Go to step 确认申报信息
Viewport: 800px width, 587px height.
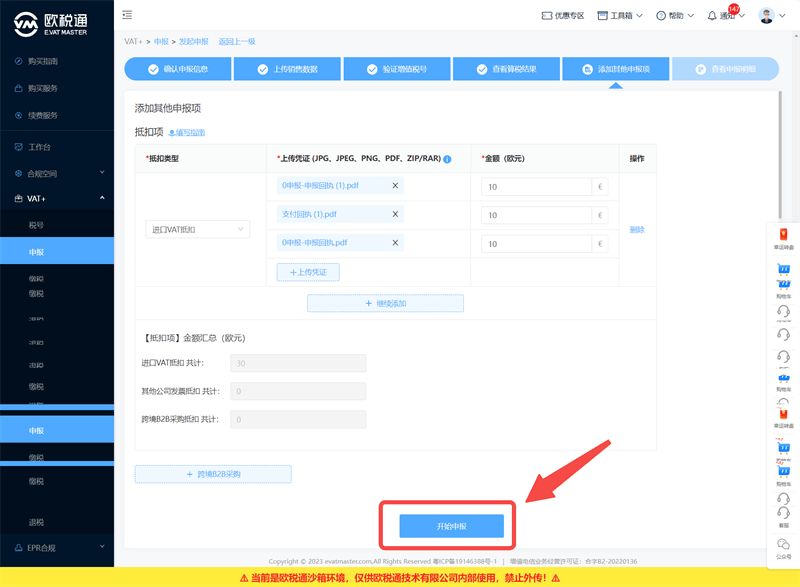(x=178, y=69)
